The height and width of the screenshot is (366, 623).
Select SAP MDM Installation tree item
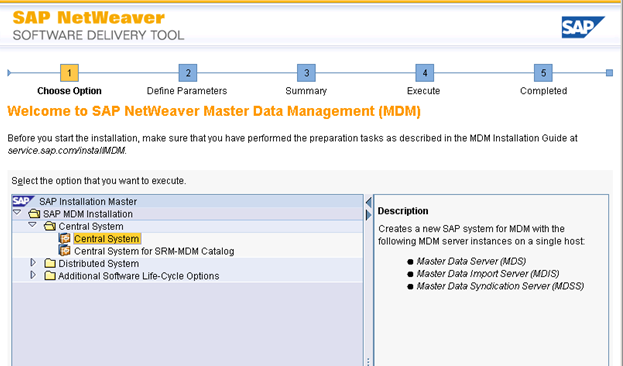(88, 214)
